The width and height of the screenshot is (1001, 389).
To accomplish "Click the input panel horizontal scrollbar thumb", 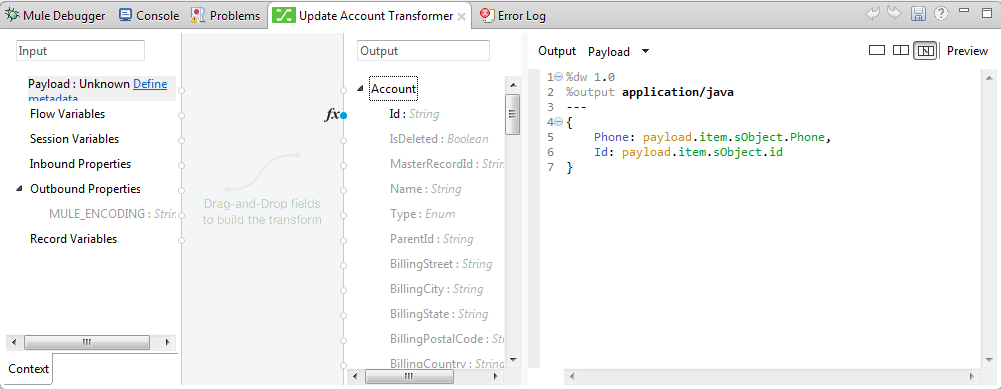I will (x=87, y=342).
